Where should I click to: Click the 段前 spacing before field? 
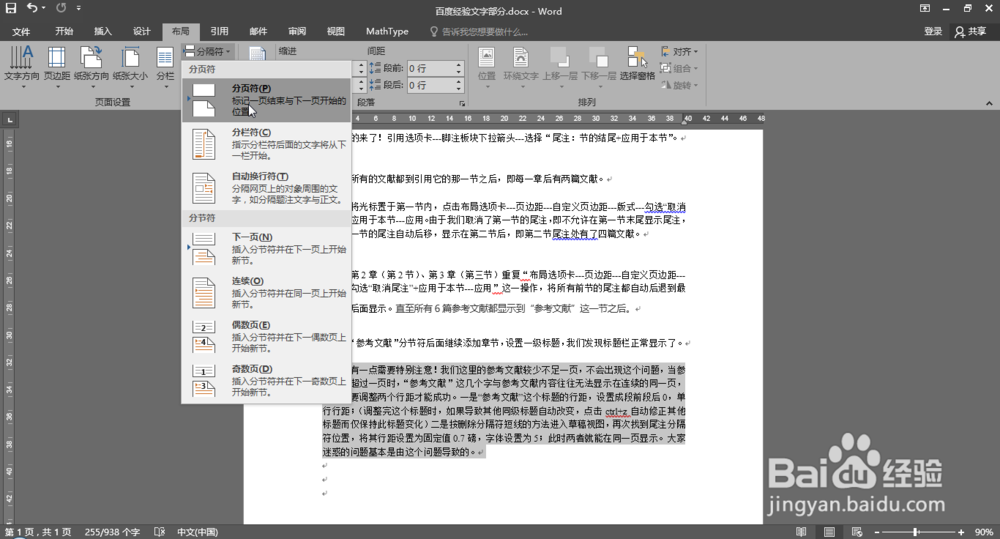(430, 68)
